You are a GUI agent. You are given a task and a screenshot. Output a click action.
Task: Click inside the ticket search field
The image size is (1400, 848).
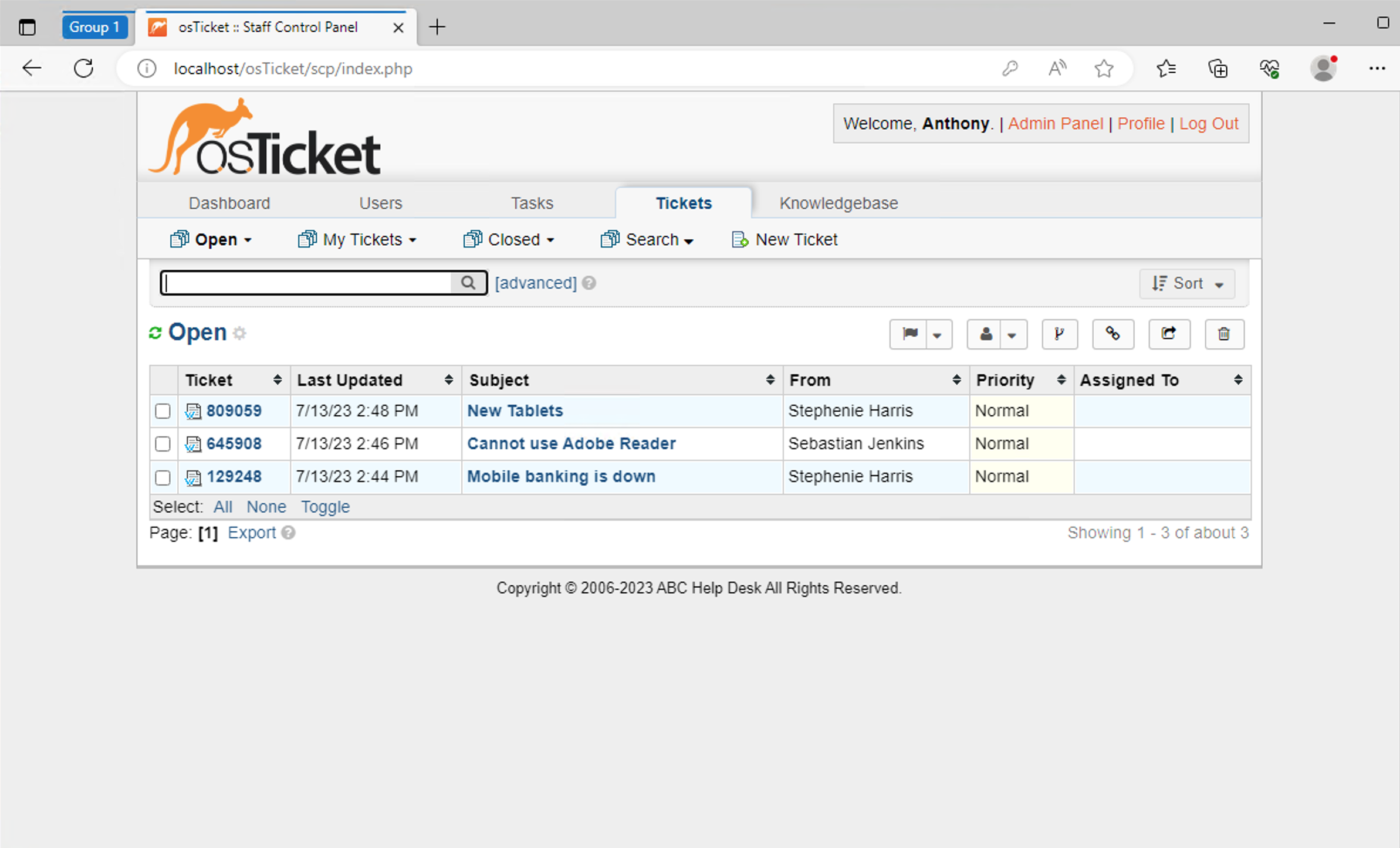305,283
